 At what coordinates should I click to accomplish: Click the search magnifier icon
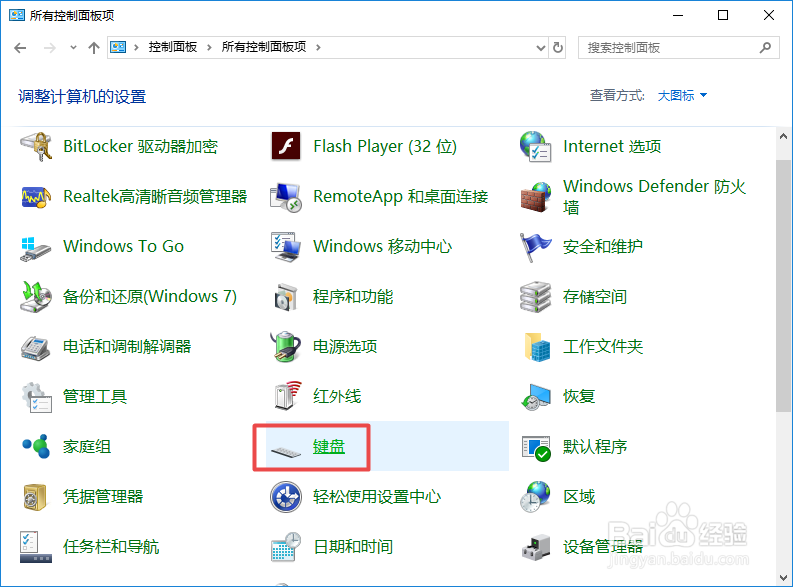tap(765, 48)
